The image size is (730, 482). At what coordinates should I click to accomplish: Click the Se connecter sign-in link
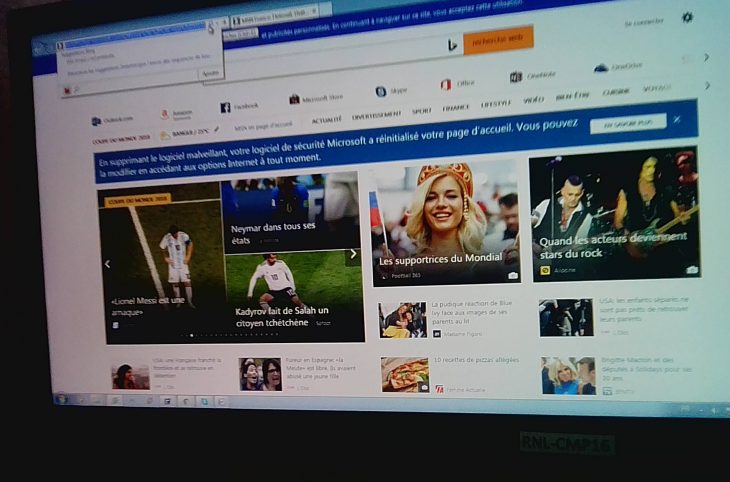pyautogui.click(x=641, y=22)
